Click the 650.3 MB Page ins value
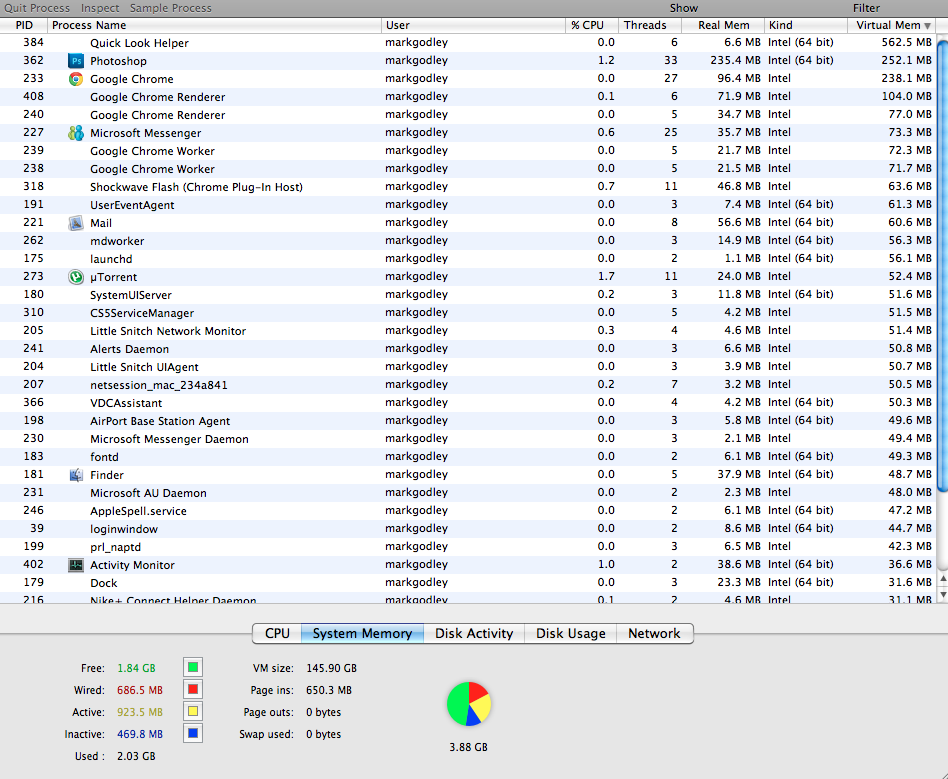Screen dimensions: 948x779 click(329, 690)
